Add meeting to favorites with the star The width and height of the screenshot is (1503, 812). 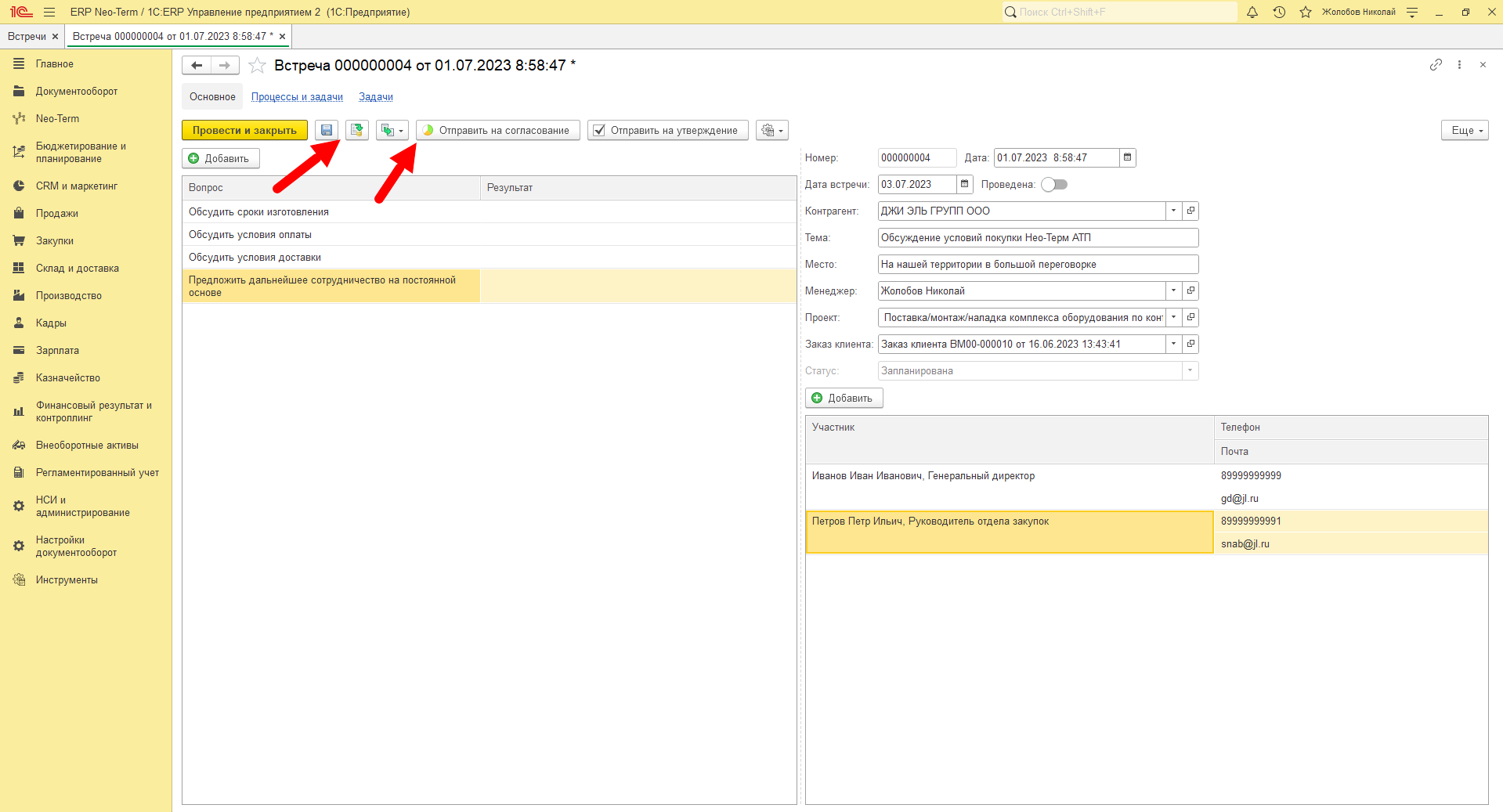click(x=257, y=66)
